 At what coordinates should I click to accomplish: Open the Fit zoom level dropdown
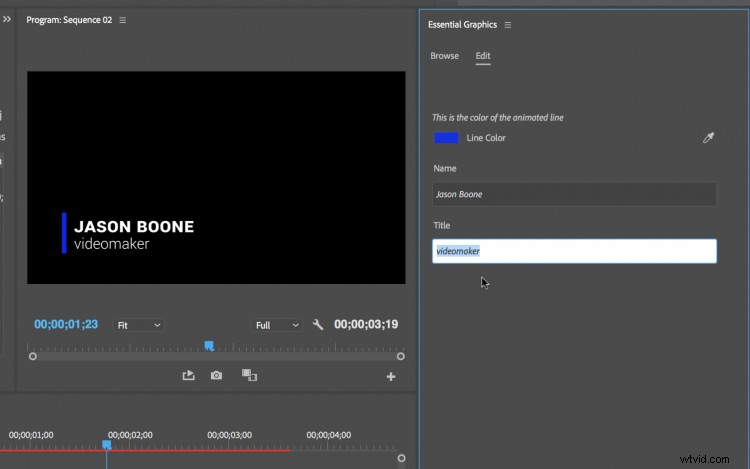pos(139,325)
